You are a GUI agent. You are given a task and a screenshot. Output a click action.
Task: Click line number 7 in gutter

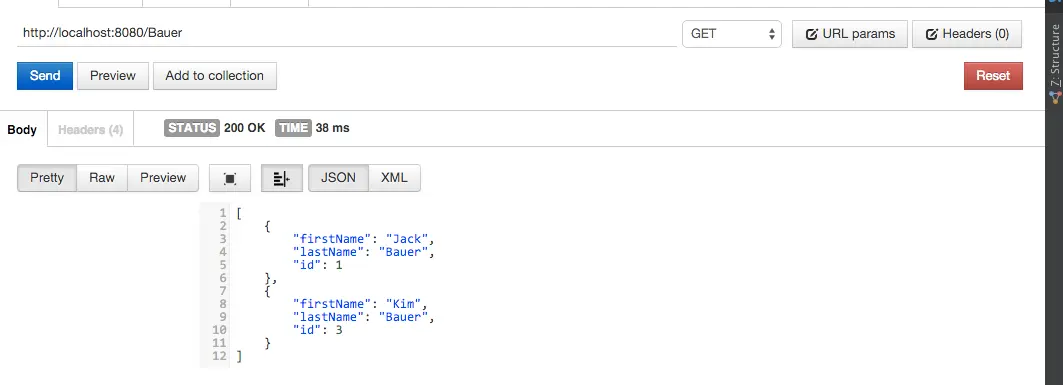pos(223,291)
